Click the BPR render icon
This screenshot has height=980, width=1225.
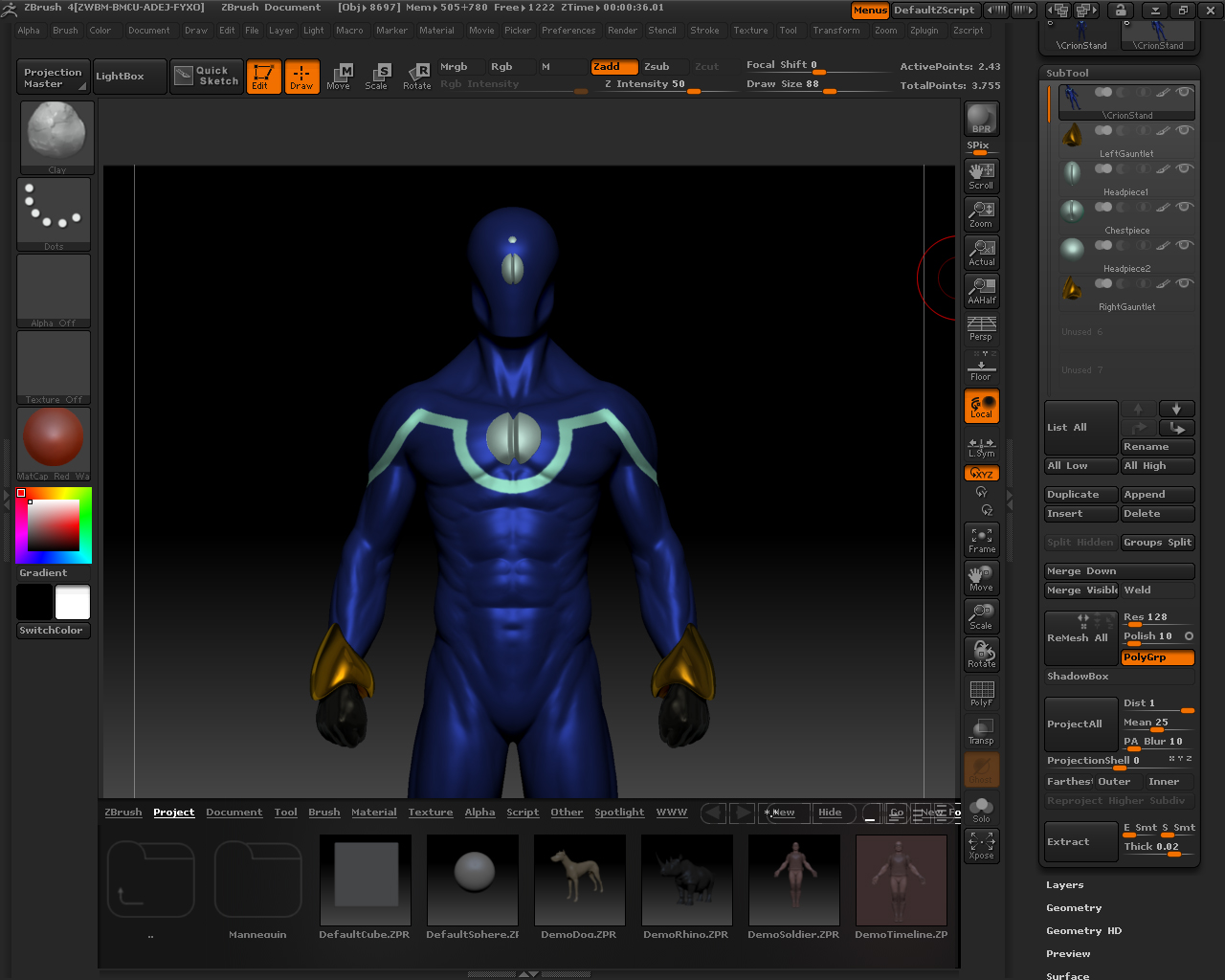[x=981, y=119]
